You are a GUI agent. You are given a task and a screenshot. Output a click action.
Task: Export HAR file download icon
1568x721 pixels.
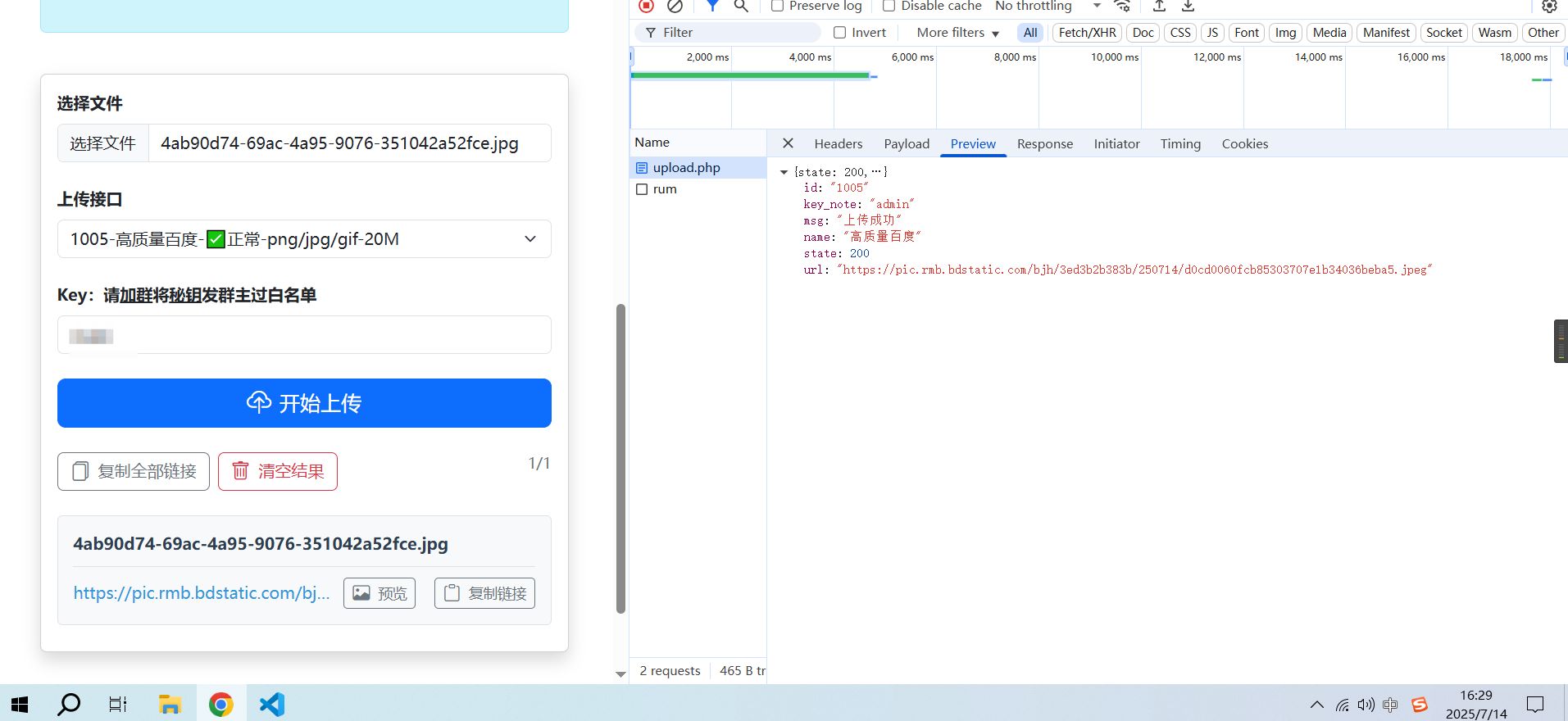[1188, 6]
